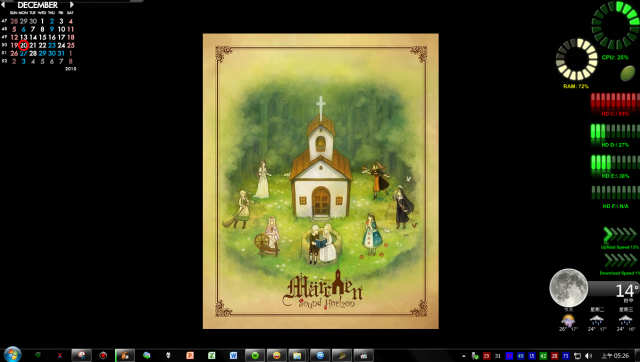This screenshot has width=640, height=362.
Task: Show hidden tray icons arrow
Action: (463, 356)
